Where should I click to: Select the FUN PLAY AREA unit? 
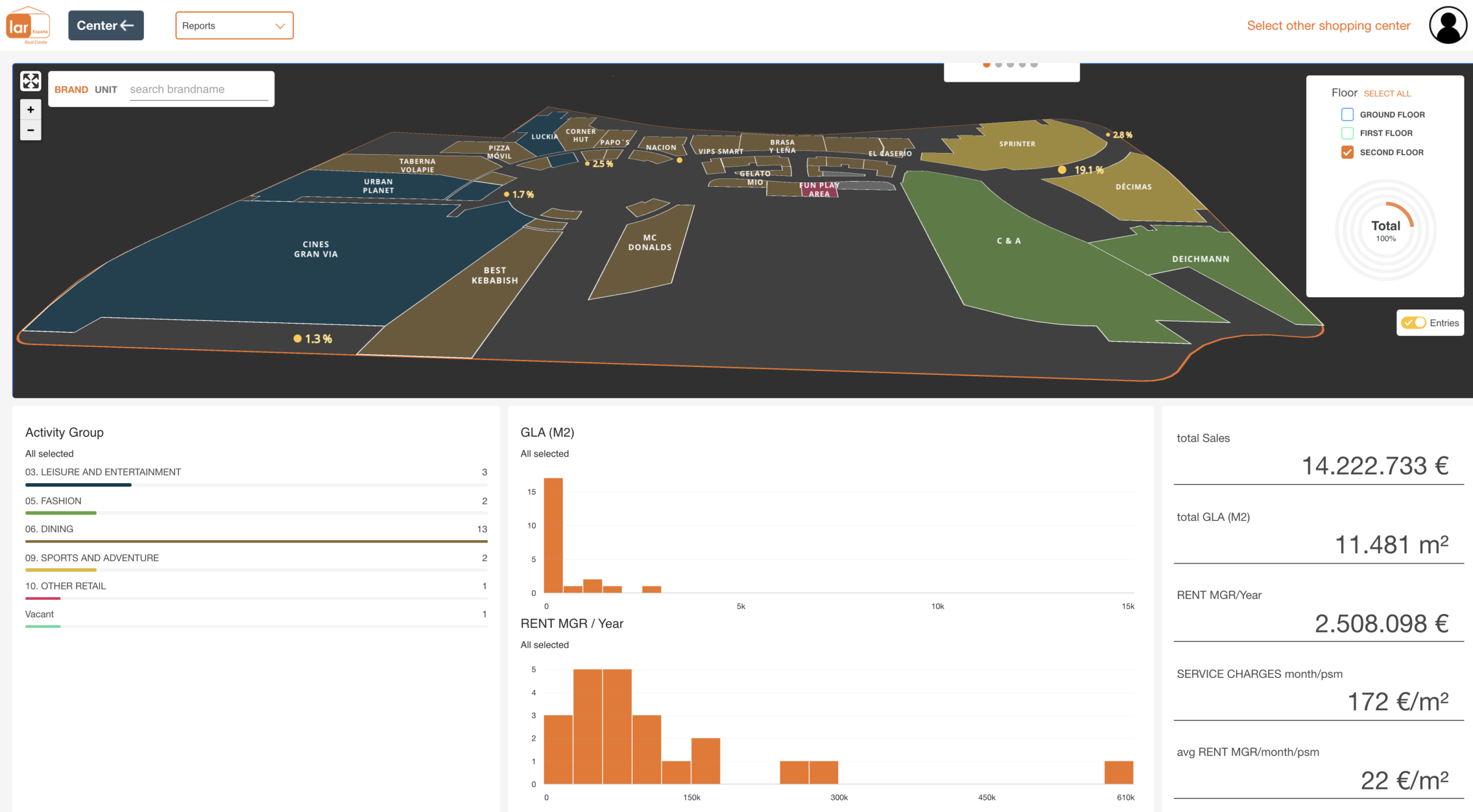[819, 190]
